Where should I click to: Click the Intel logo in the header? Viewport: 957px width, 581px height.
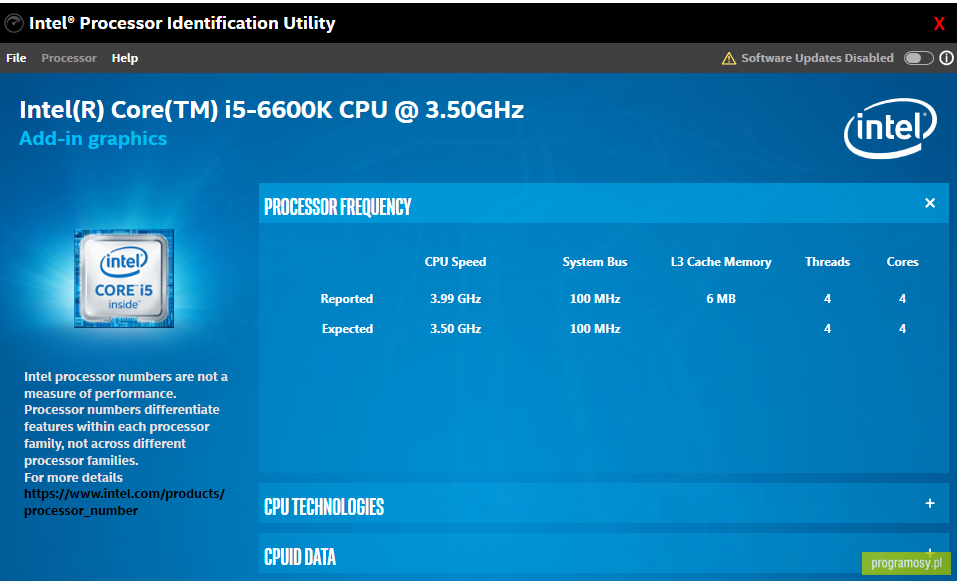890,128
